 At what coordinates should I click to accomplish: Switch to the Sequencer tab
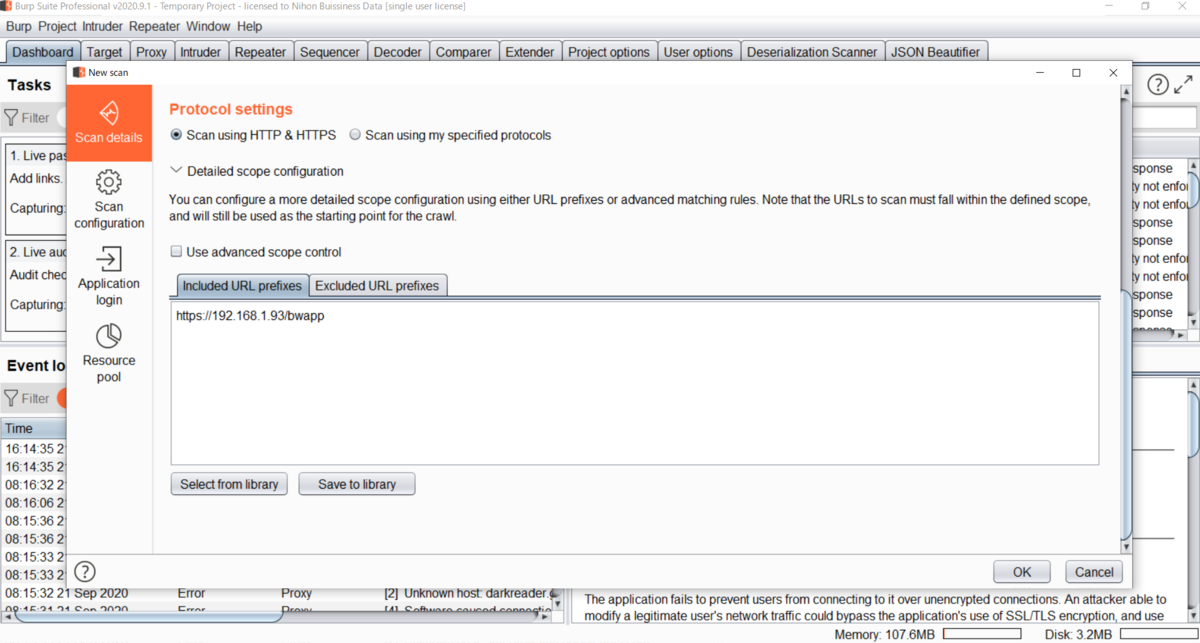pyautogui.click(x=330, y=52)
